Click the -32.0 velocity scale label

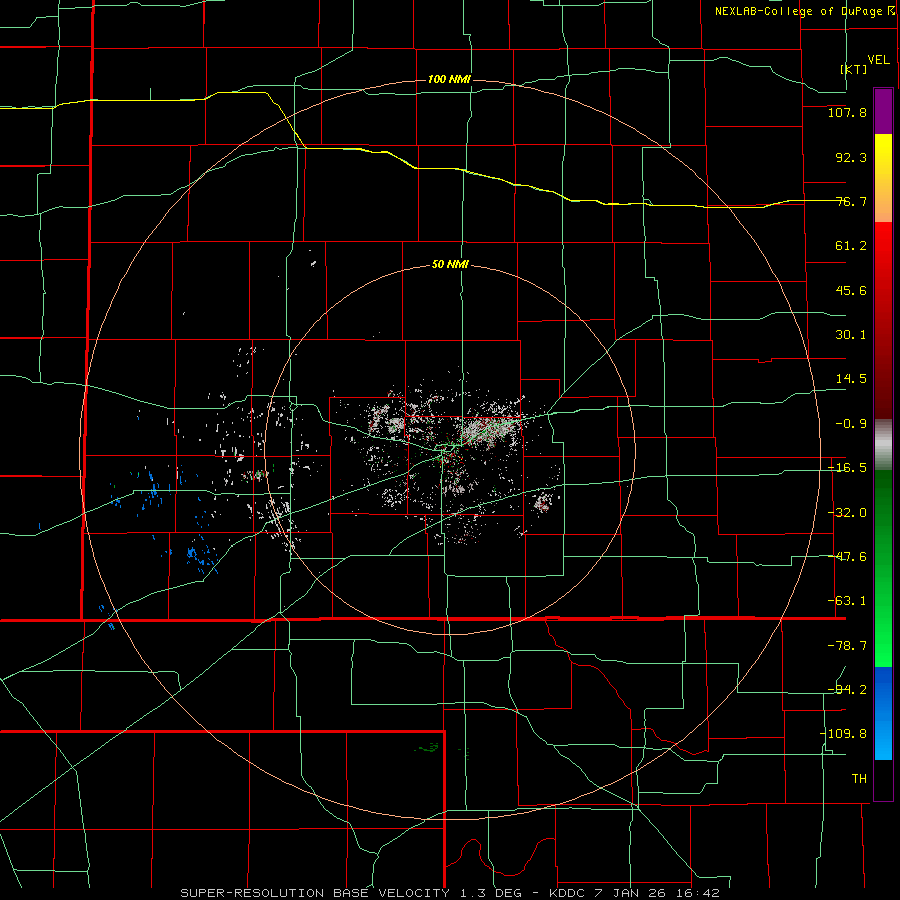click(847, 513)
